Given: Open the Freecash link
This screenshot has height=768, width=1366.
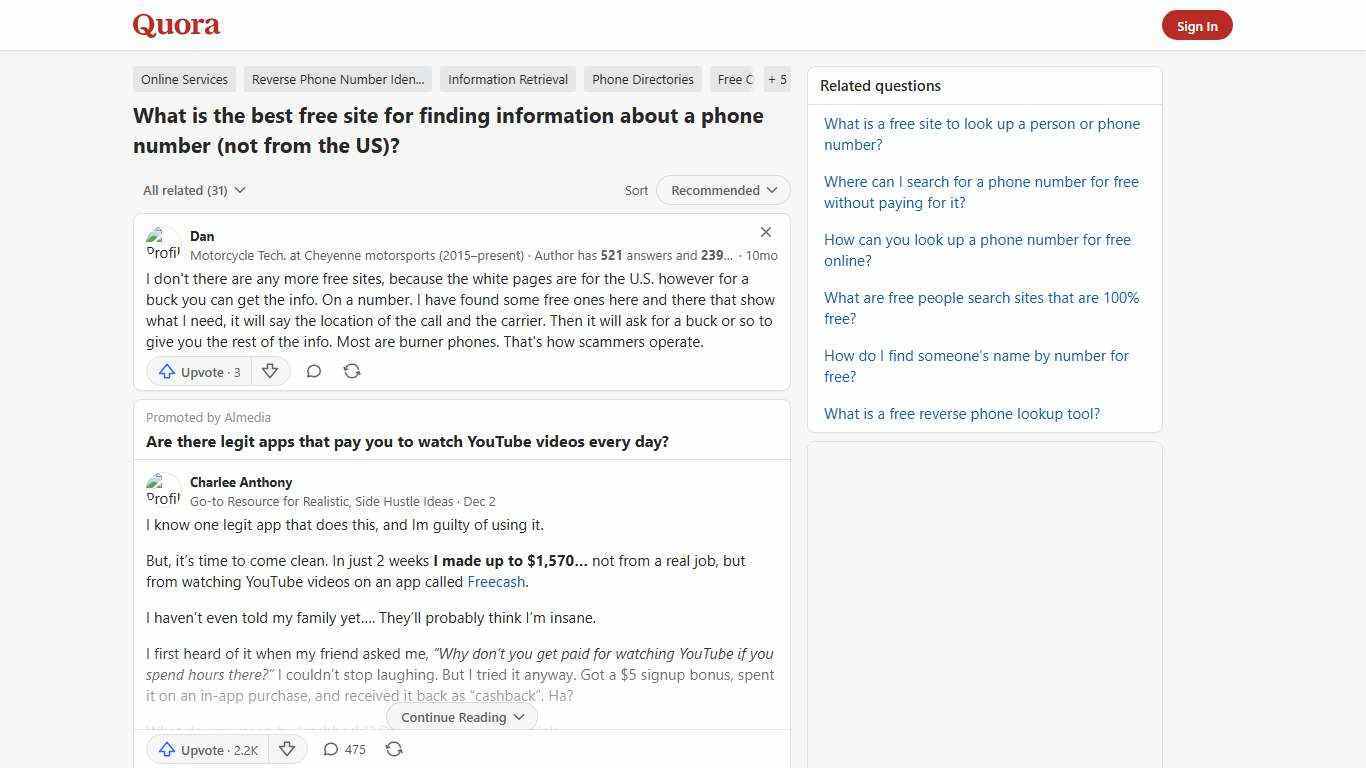Looking at the screenshot, I should coord(495,581).
